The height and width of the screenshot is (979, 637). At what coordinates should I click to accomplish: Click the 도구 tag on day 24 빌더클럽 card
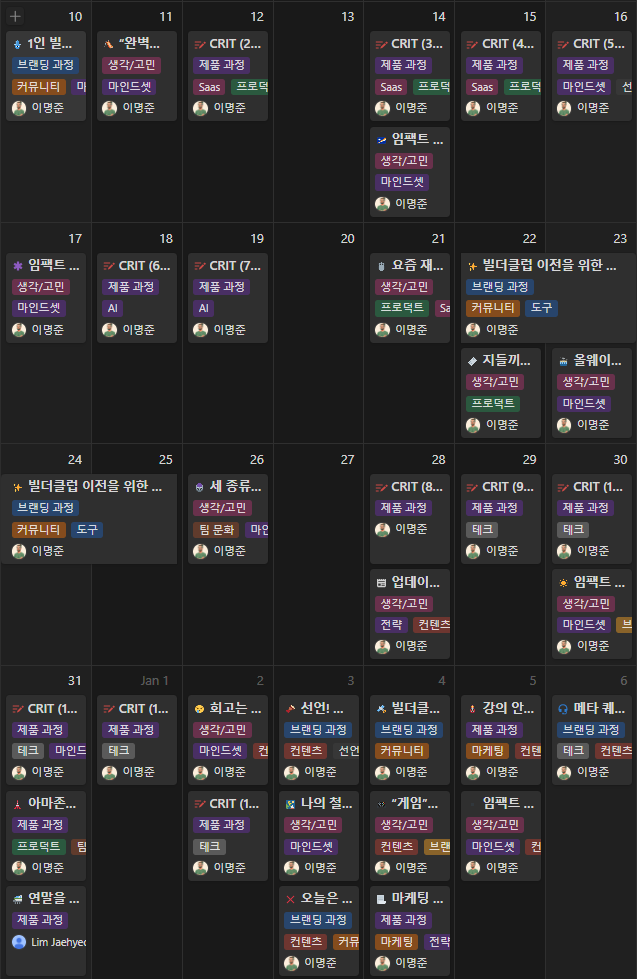87,530
